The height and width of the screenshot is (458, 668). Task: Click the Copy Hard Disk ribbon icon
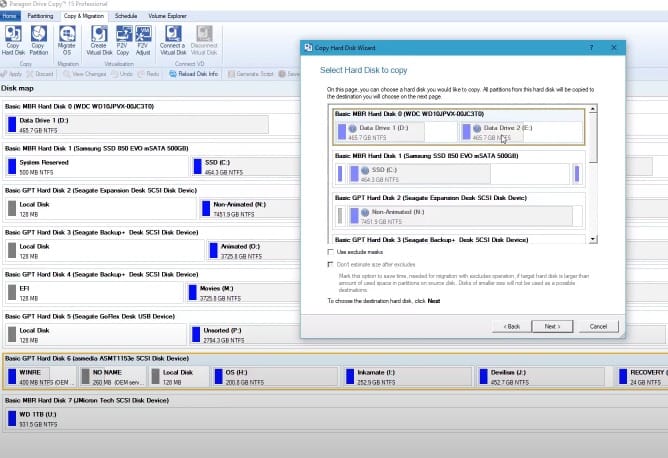tap(14, 40)
